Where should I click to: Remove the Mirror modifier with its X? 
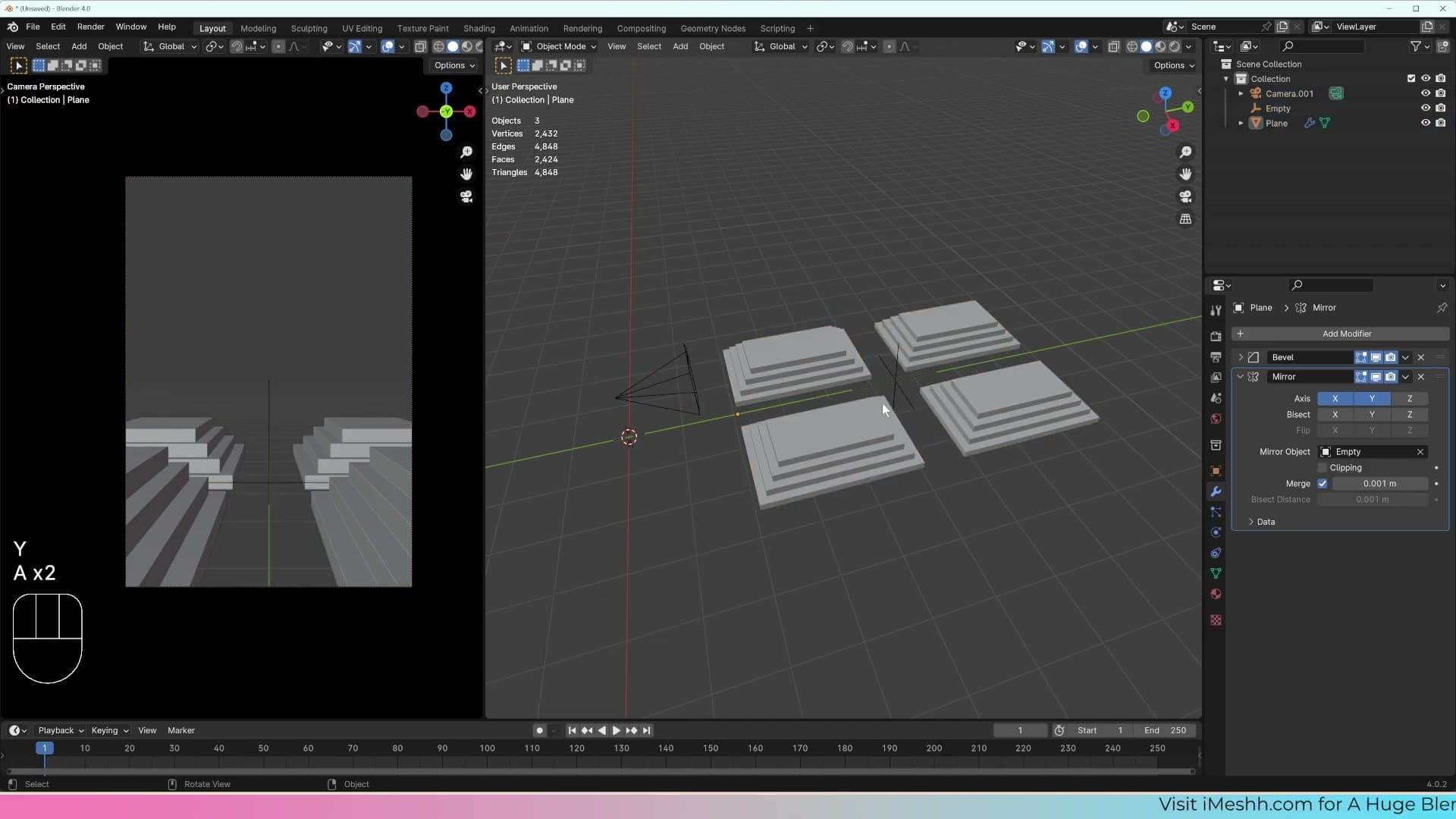(1421, 377)
